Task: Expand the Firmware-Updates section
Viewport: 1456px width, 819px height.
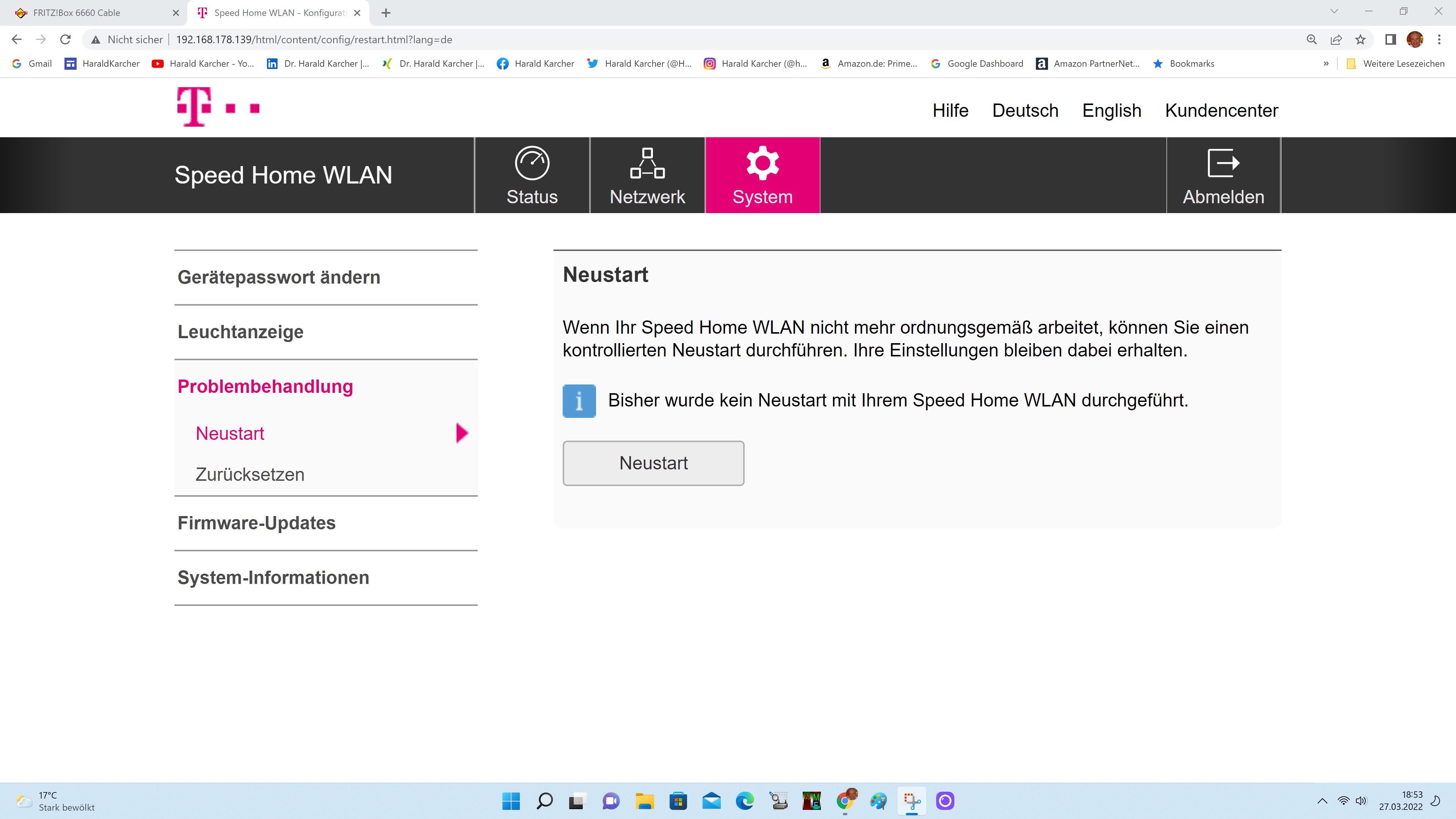Action: click(256, 523)
